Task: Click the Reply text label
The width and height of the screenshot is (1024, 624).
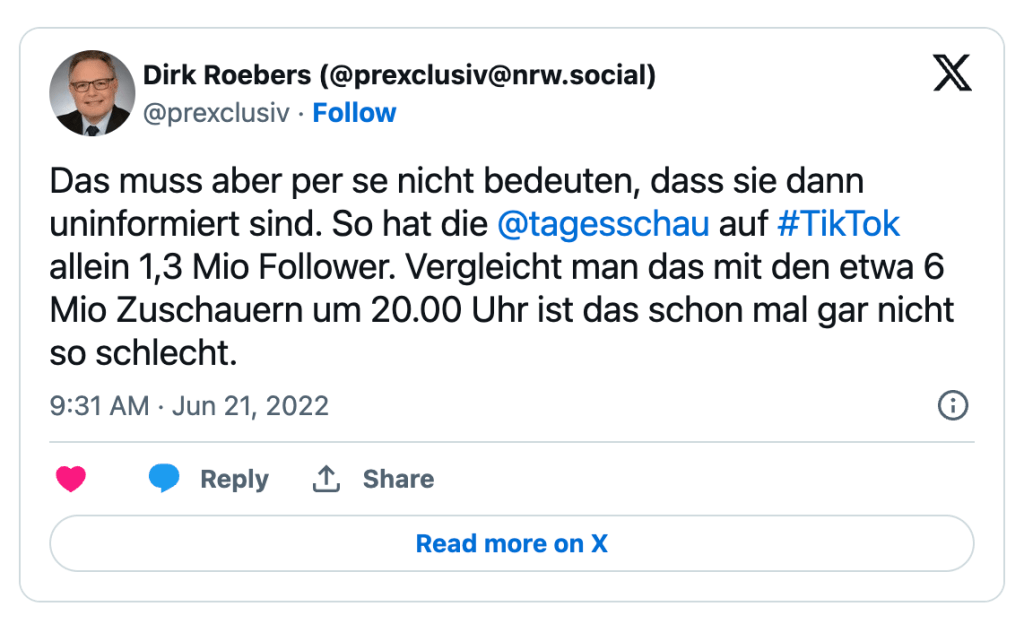Action: click(234, 480)
